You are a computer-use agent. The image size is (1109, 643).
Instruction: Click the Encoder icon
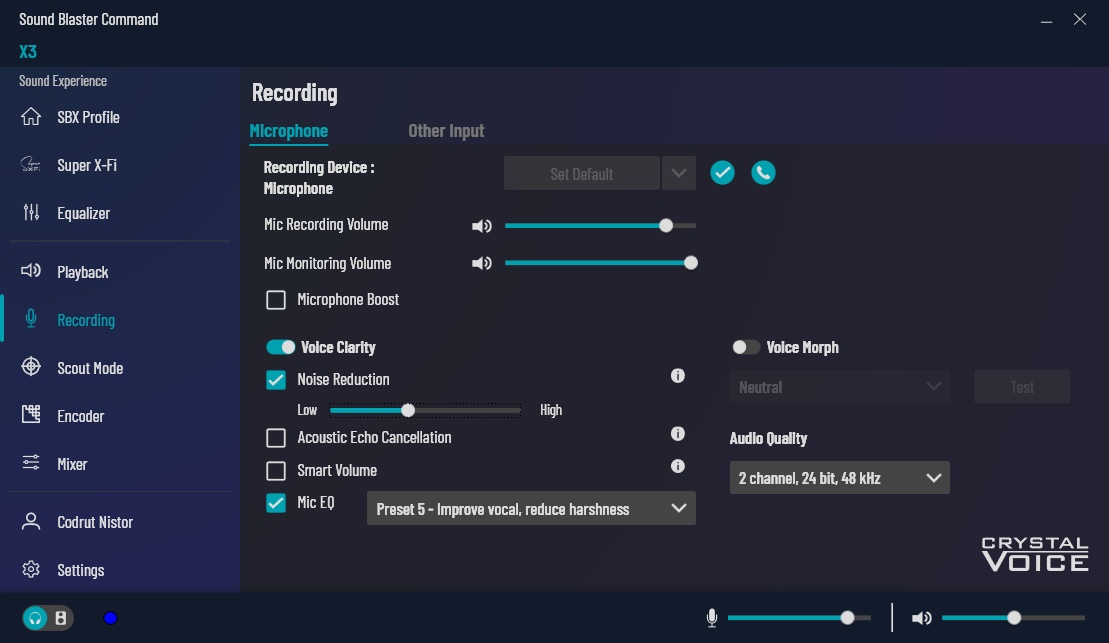coord(31,415)
